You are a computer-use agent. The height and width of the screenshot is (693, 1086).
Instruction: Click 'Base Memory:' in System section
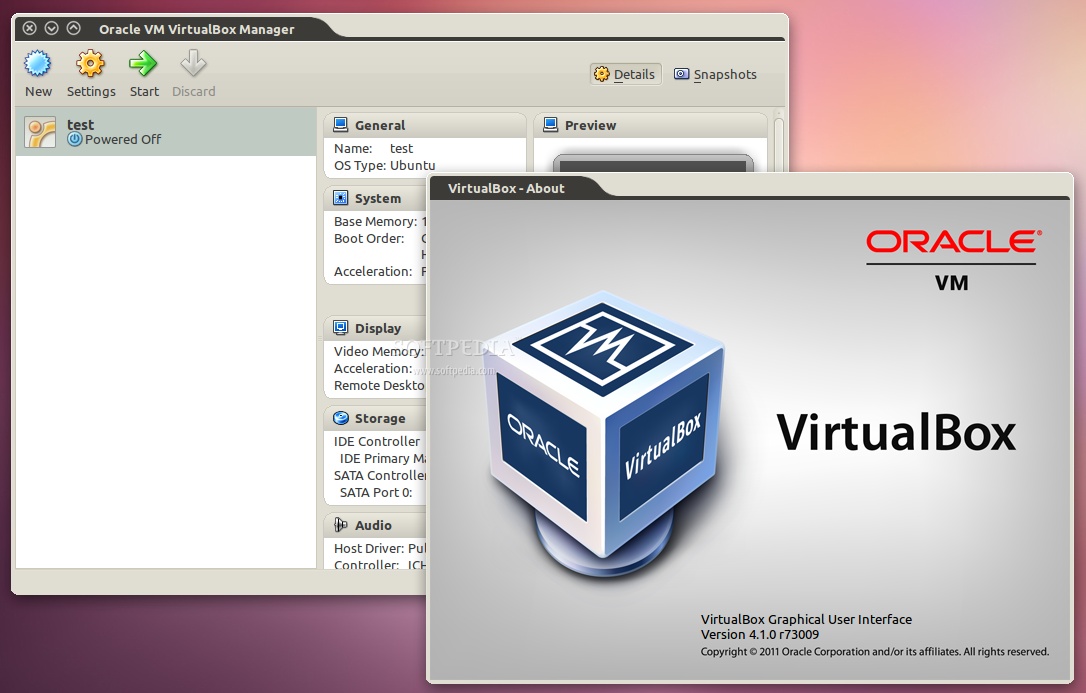pyautogui.click(x=375, y=222)
